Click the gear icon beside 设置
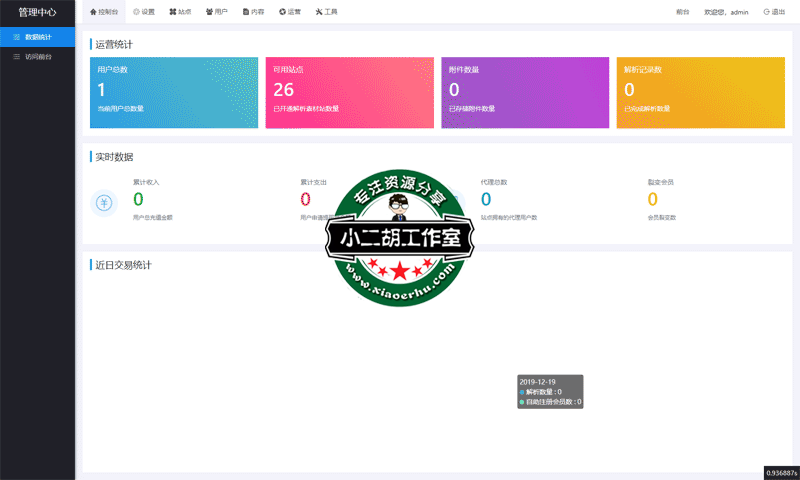 click(x=136, y=12)
